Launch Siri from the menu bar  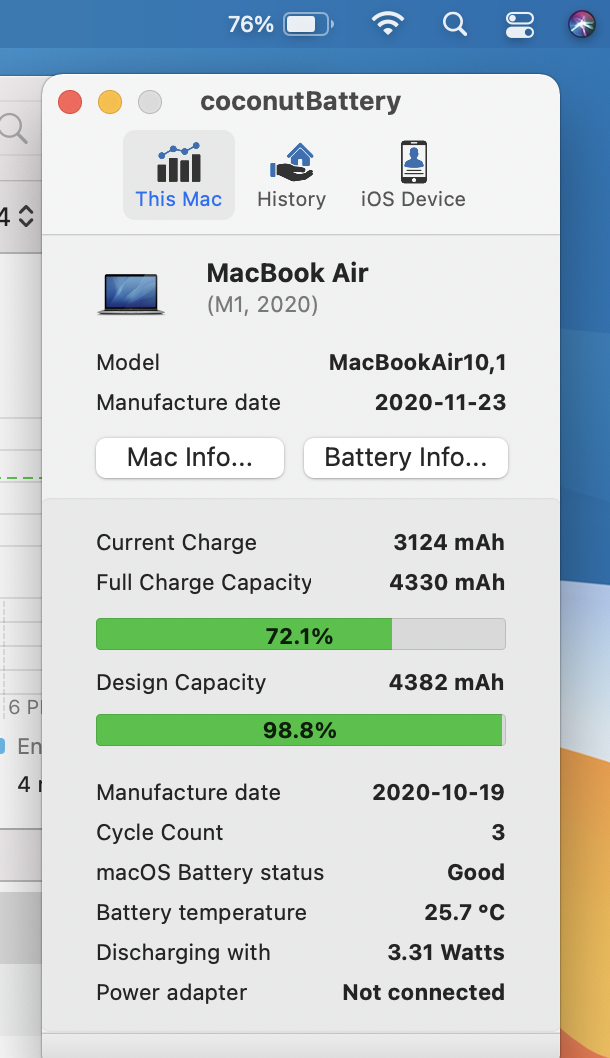coord(581,24)
